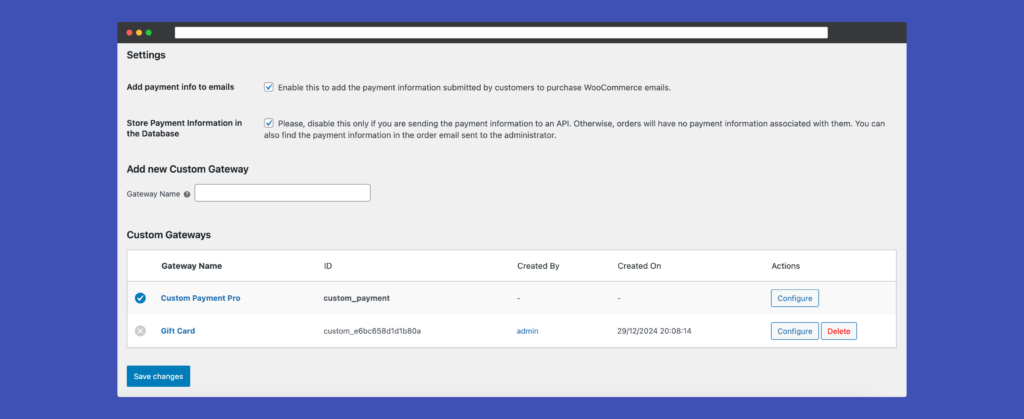The width and height of the screenshot is (1024, 419).
Task: Toggle the grey disabled icon for Gift Card
Action: click(140, 331)
